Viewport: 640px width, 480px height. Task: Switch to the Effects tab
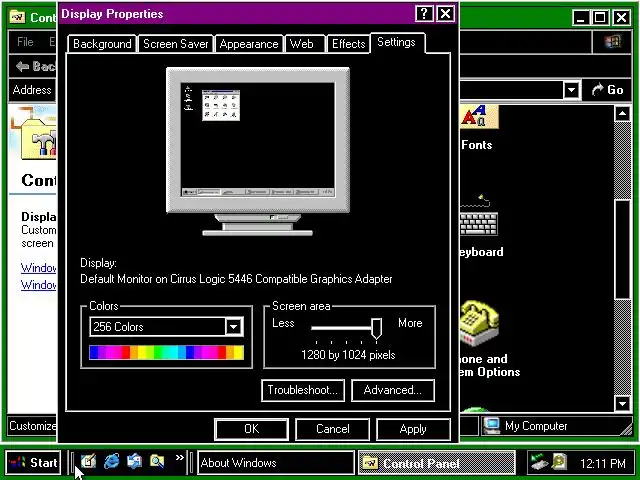click(x=349, y=44)
